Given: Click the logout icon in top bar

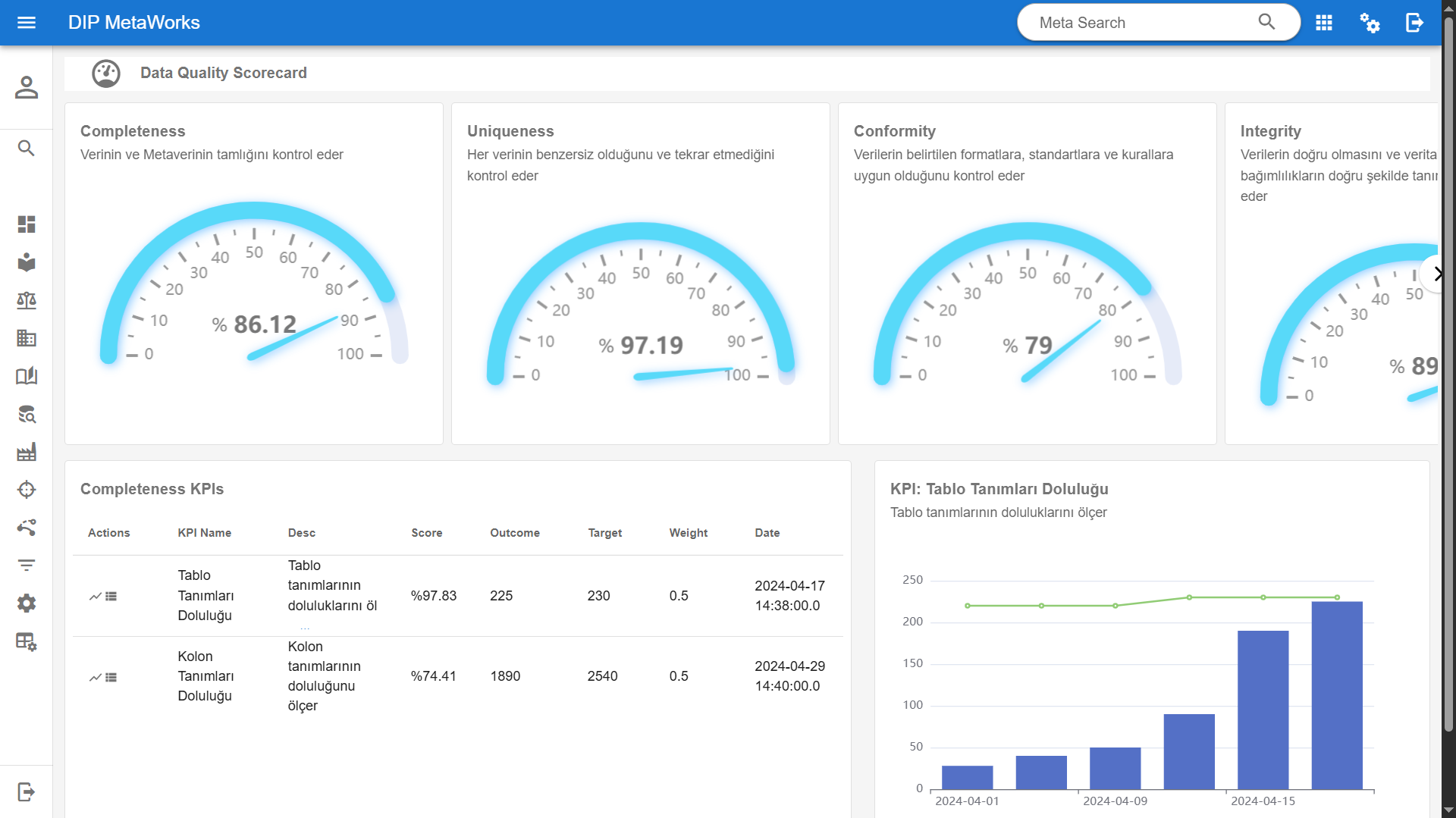Looking at the screenshot, I should [1414, 23].
